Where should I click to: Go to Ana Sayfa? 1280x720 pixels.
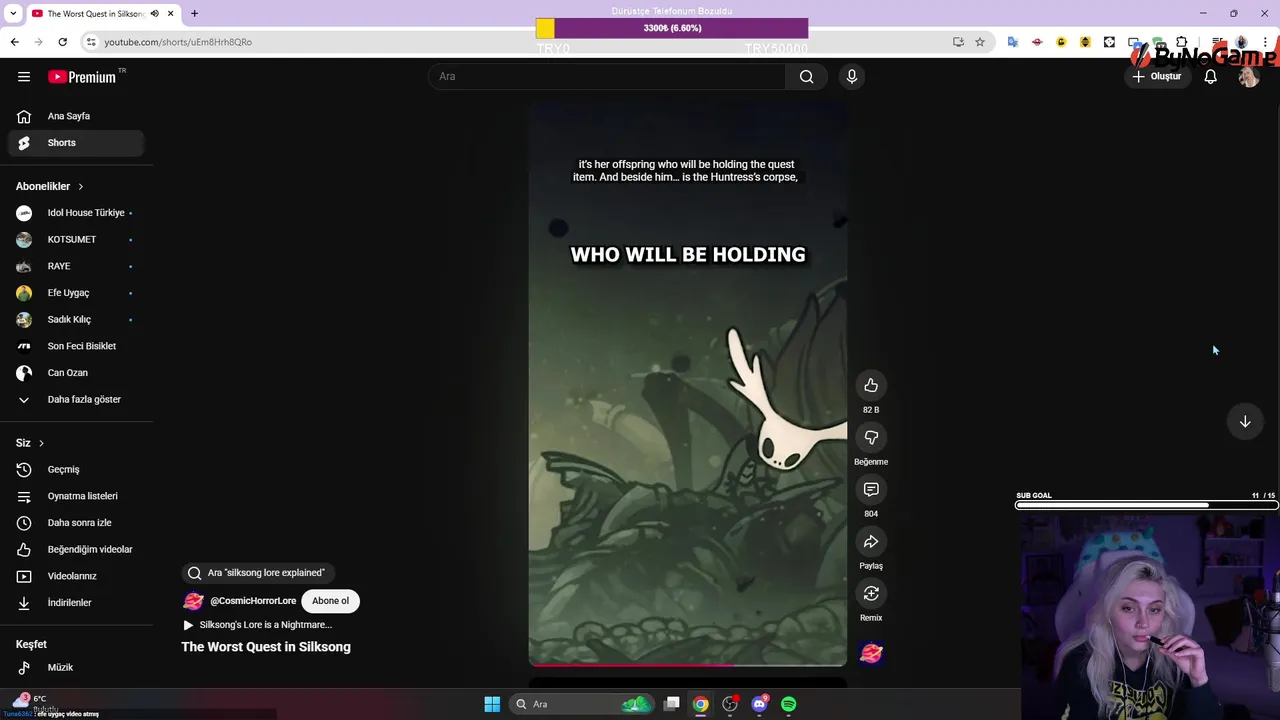(x=76, y=116)
